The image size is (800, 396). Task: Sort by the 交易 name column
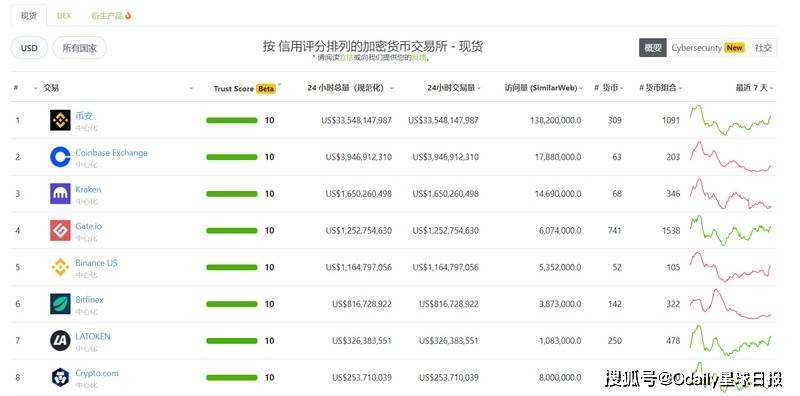[x=51, y=88]
